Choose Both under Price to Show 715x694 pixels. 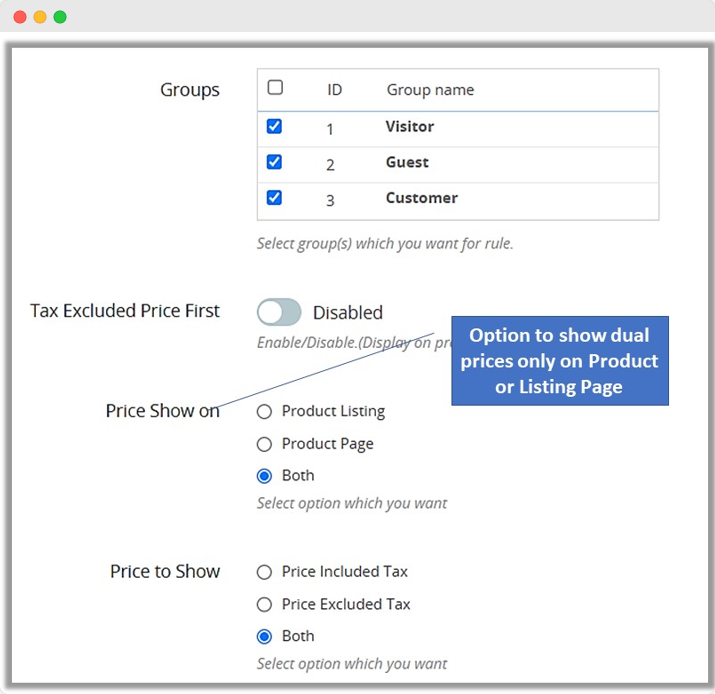(265, 636)
